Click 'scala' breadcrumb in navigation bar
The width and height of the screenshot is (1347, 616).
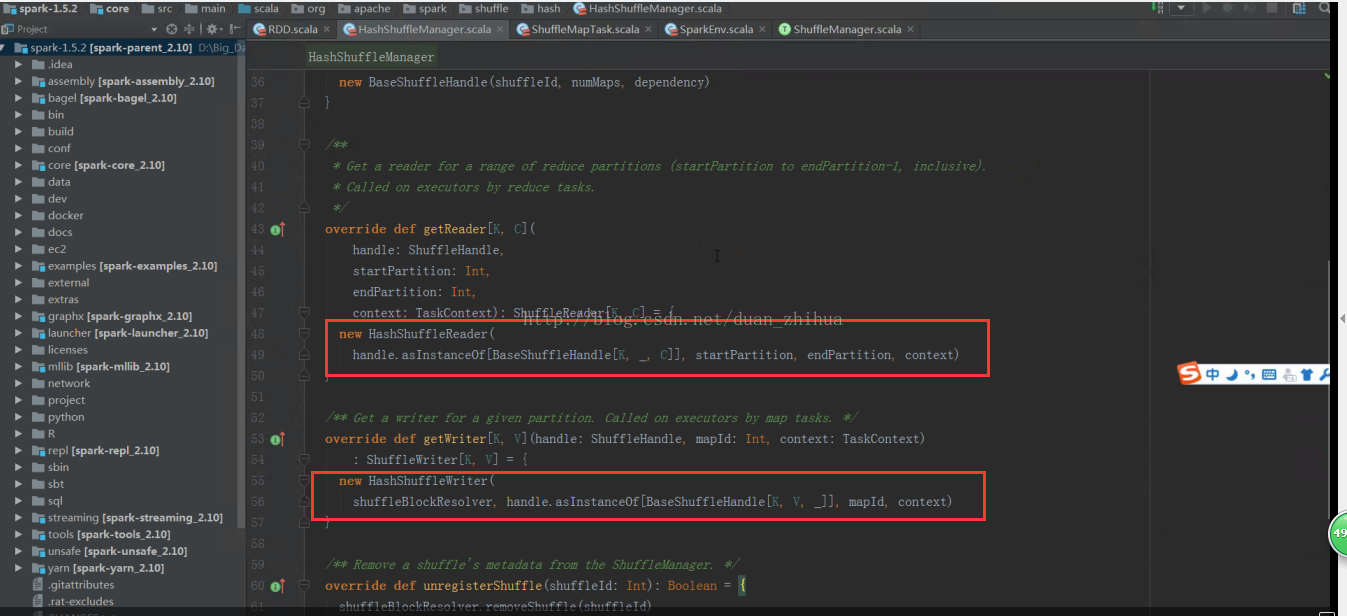259,8
